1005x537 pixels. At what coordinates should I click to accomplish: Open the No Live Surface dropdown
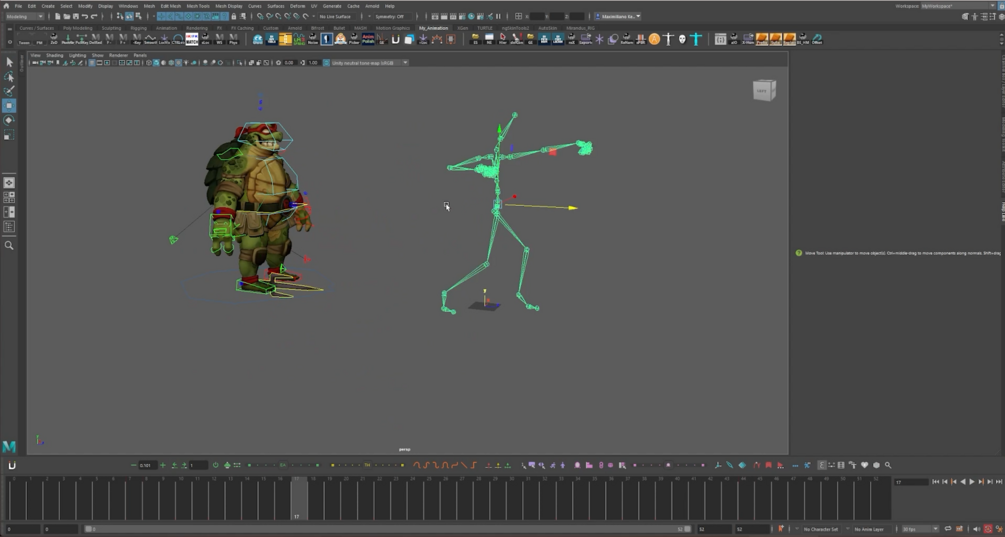pos(337,16)
